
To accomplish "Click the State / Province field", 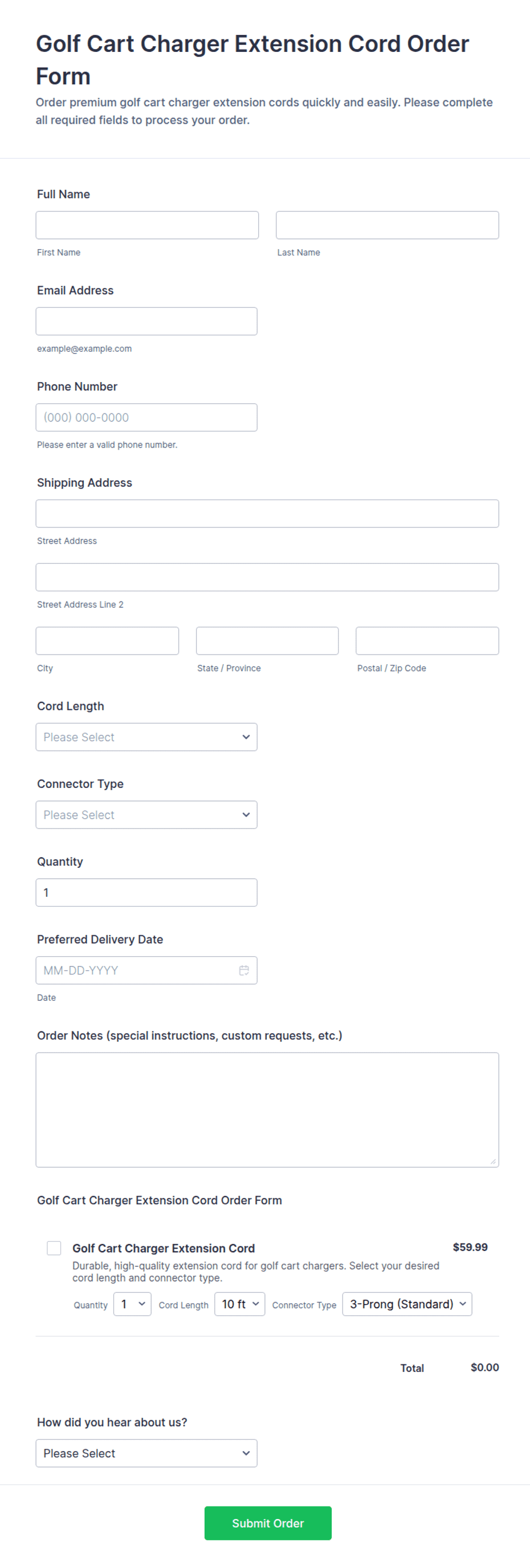I will 267,641.
